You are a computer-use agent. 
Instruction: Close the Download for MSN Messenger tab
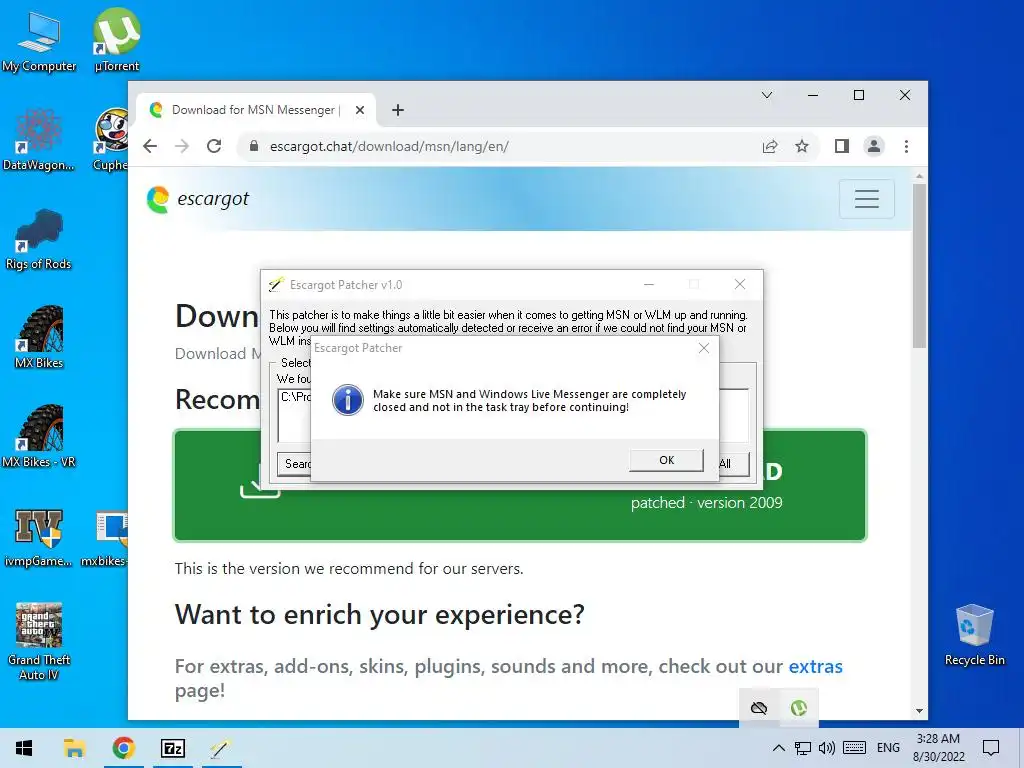360,110
